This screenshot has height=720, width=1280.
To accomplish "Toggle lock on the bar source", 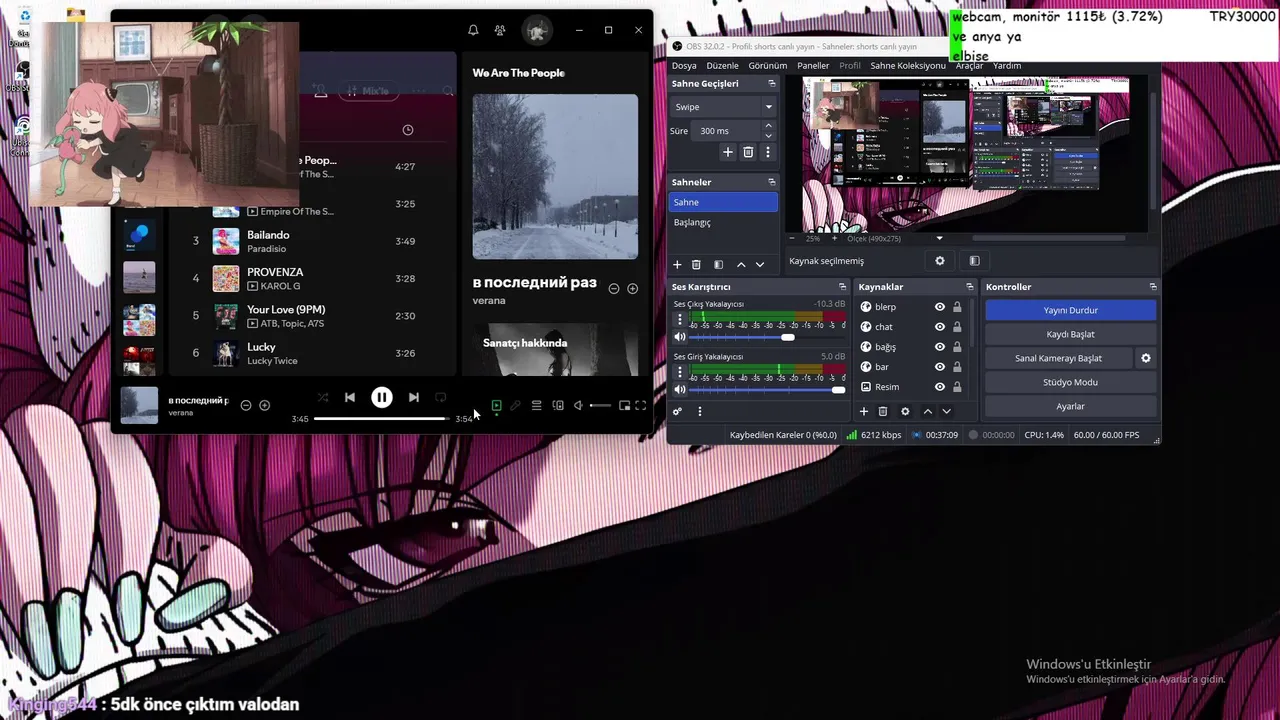I will tap(957, 367).
